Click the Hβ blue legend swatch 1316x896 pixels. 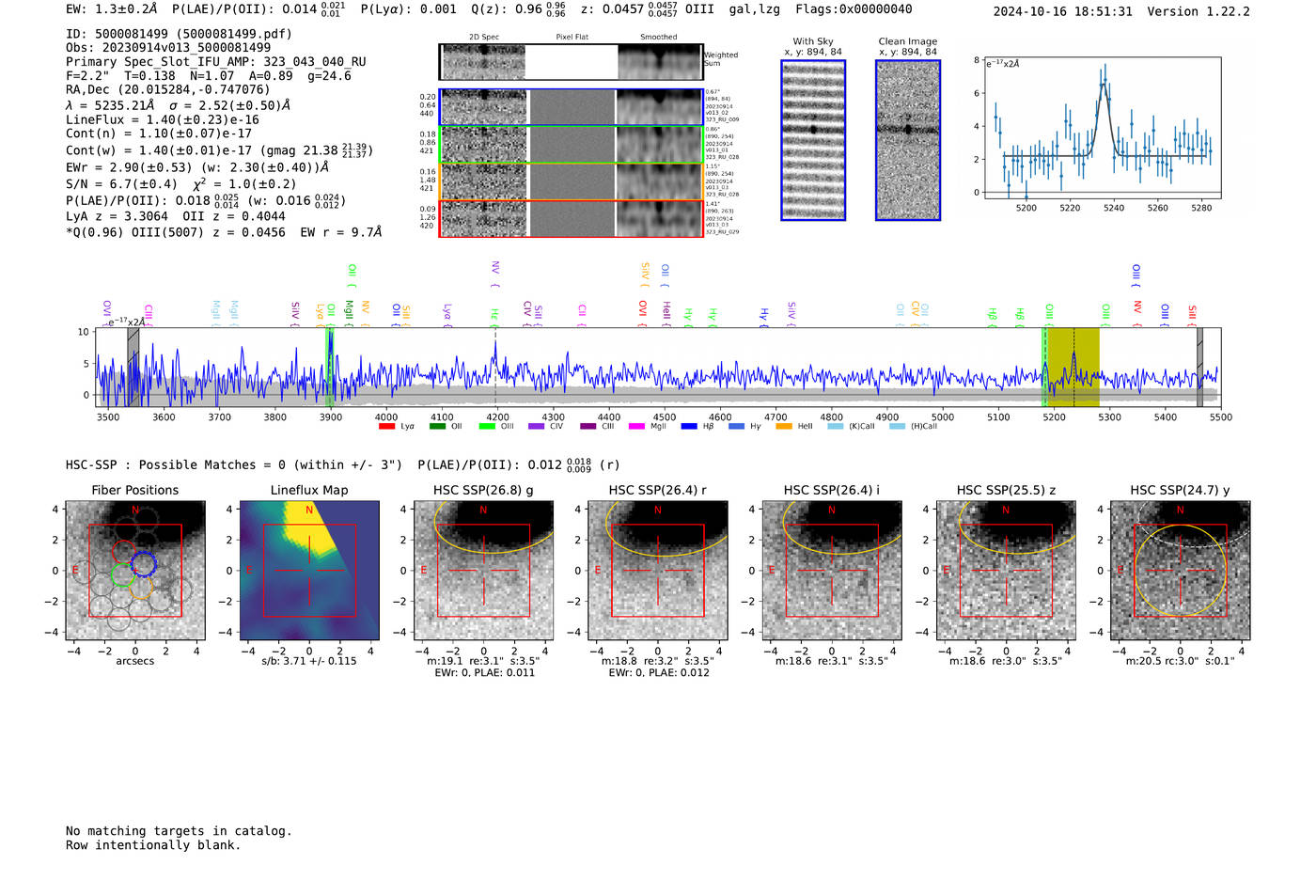click(x=689, y=427)
